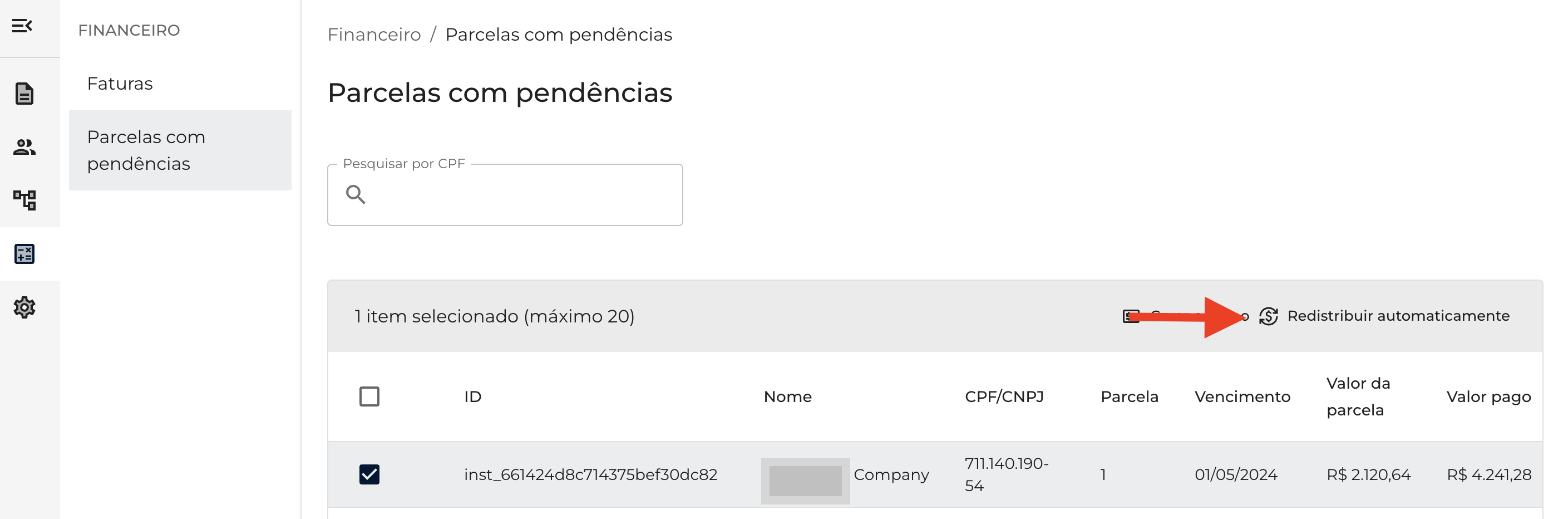This screenshot has height=519, width=1568.
Task: Open the hierarchy tree section in the sidebar
Action: [x=24, y=200]
